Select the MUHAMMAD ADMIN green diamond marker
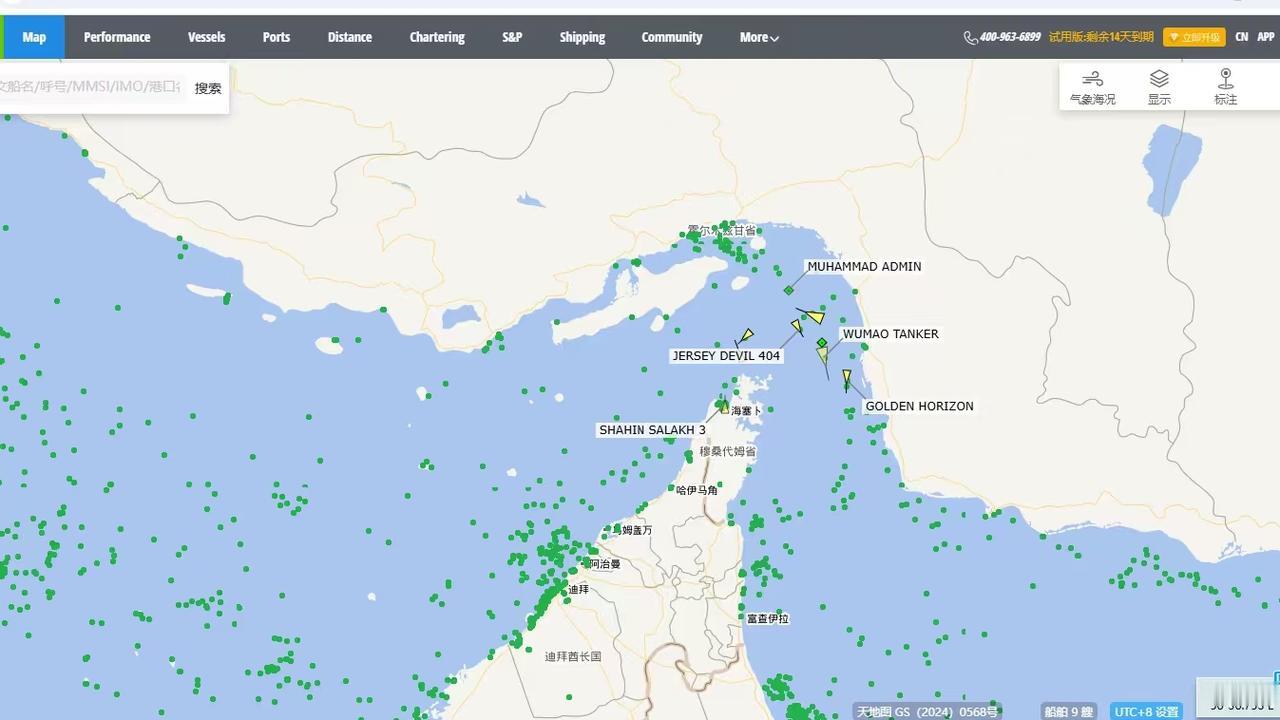This screenshot has height=720, width=1280. [x=788, y=290]
